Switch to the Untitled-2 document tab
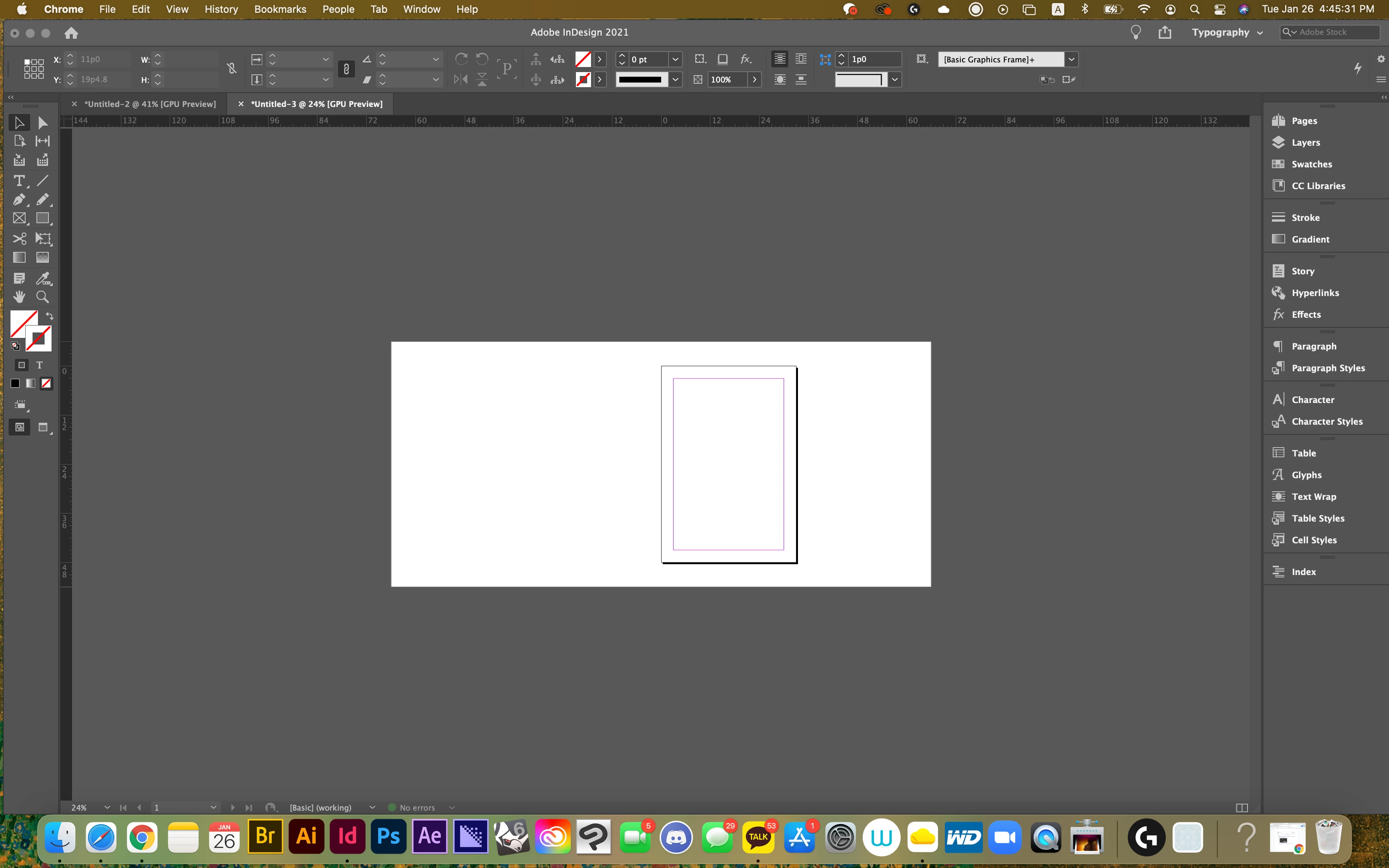 [x=150, y=104]
